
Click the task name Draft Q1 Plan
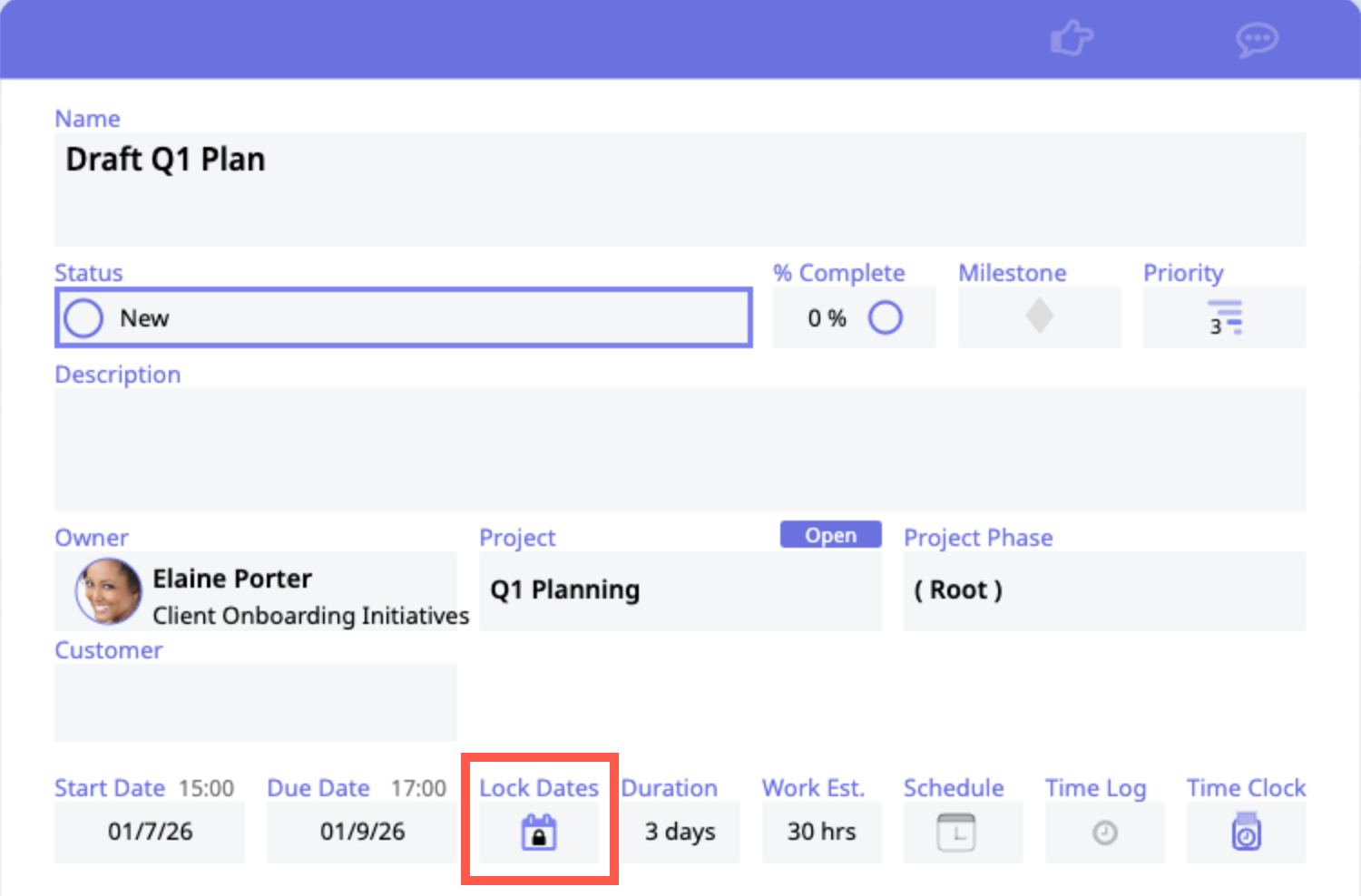165,160
